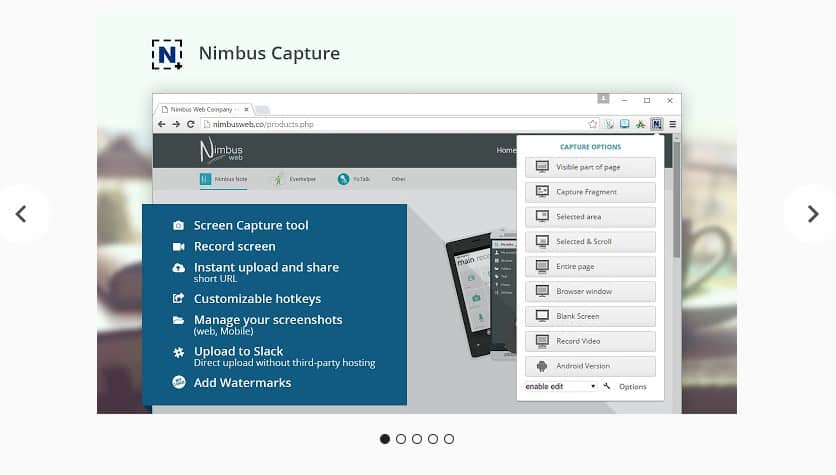Open the enable edit dropdown
This screenshot has width=836, height=475.
pos(560,387)
